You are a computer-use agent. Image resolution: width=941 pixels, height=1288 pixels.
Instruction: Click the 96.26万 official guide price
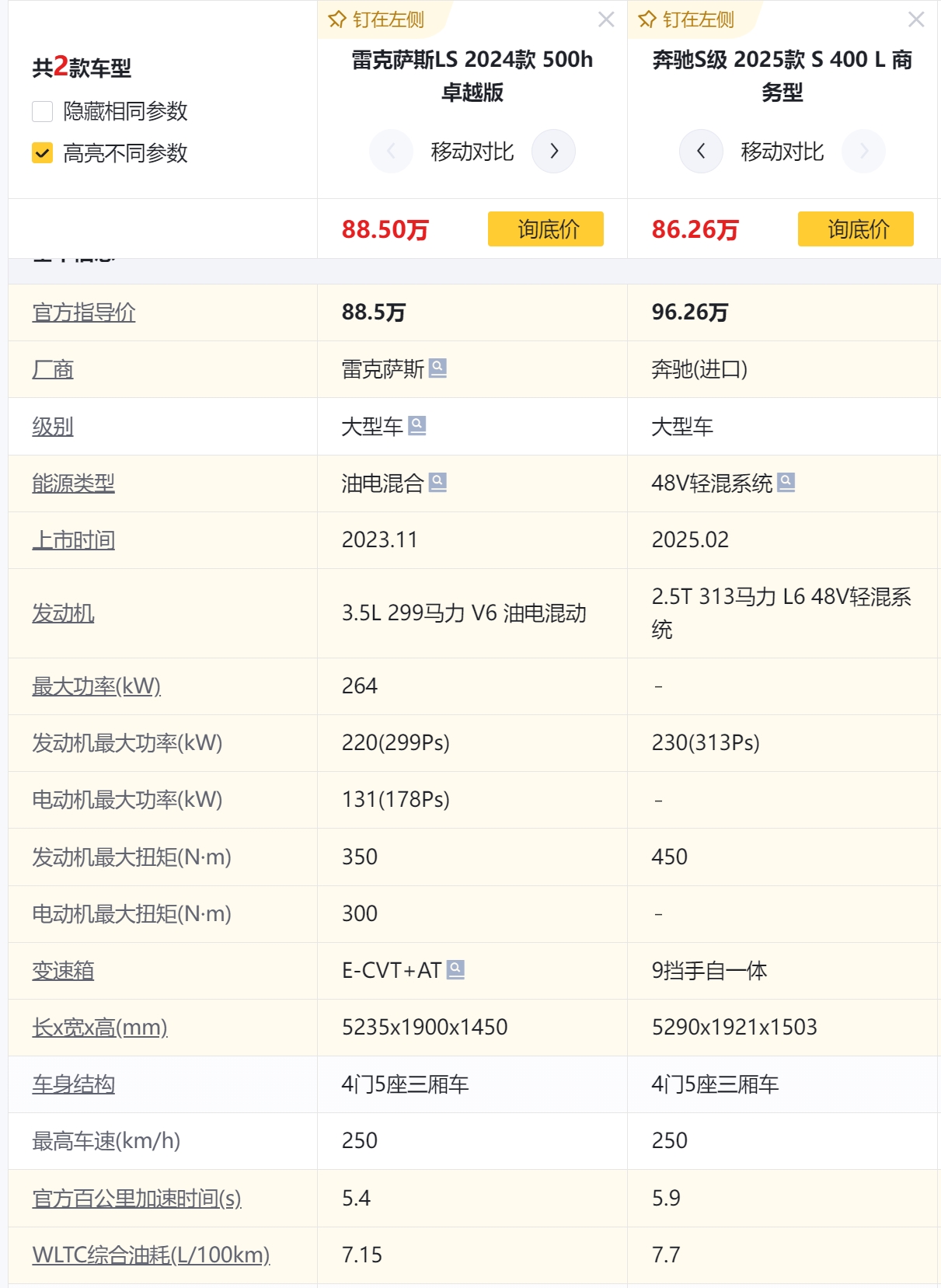690,312
